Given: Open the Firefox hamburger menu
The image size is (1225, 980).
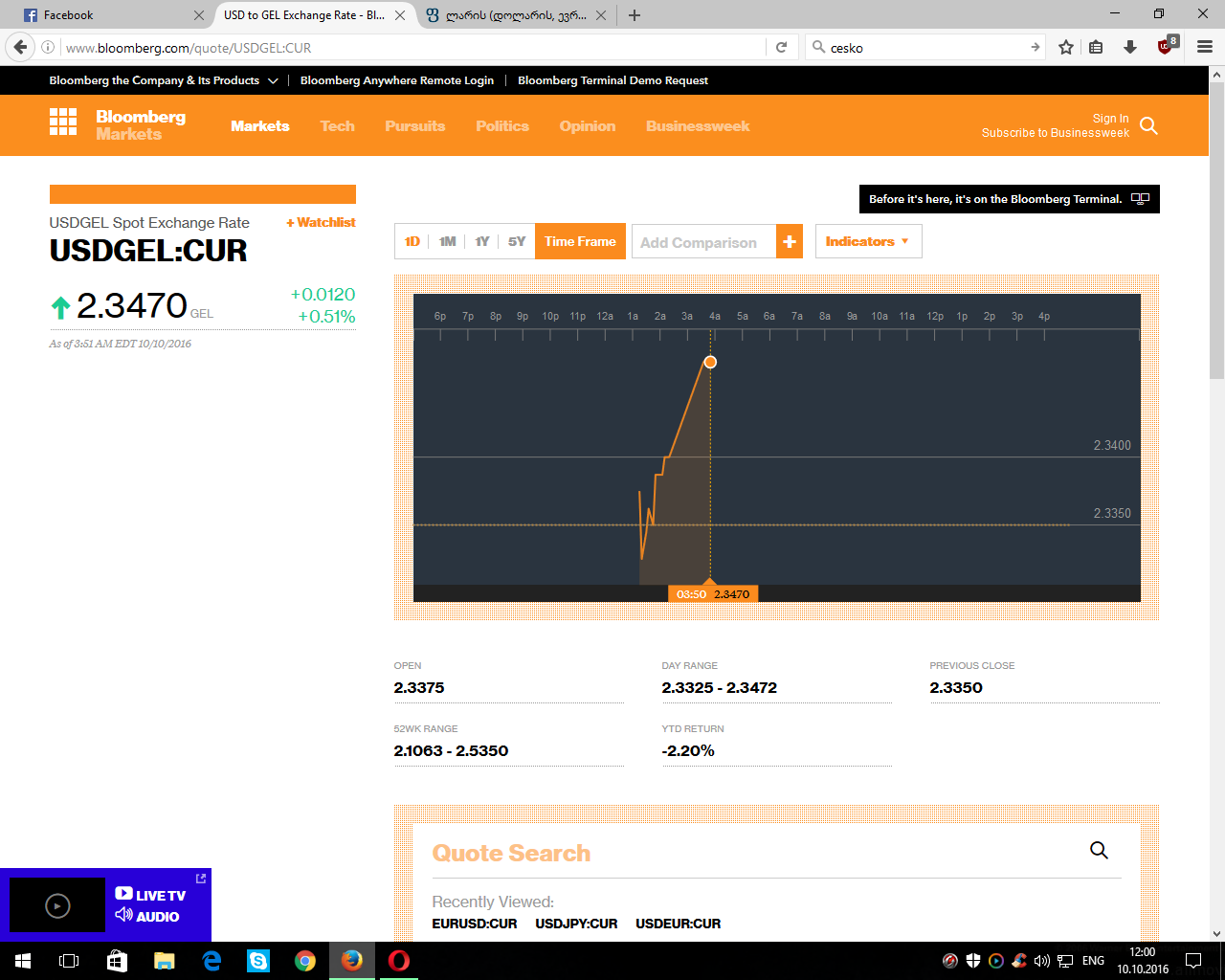Looking at the screenshot, I should [1205, 47].
